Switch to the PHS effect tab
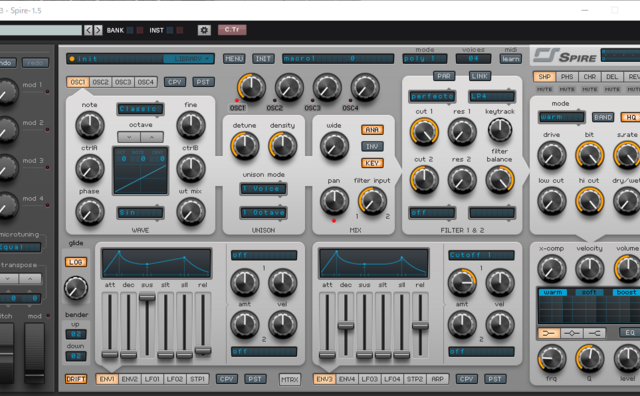 (x=567, y=77)
